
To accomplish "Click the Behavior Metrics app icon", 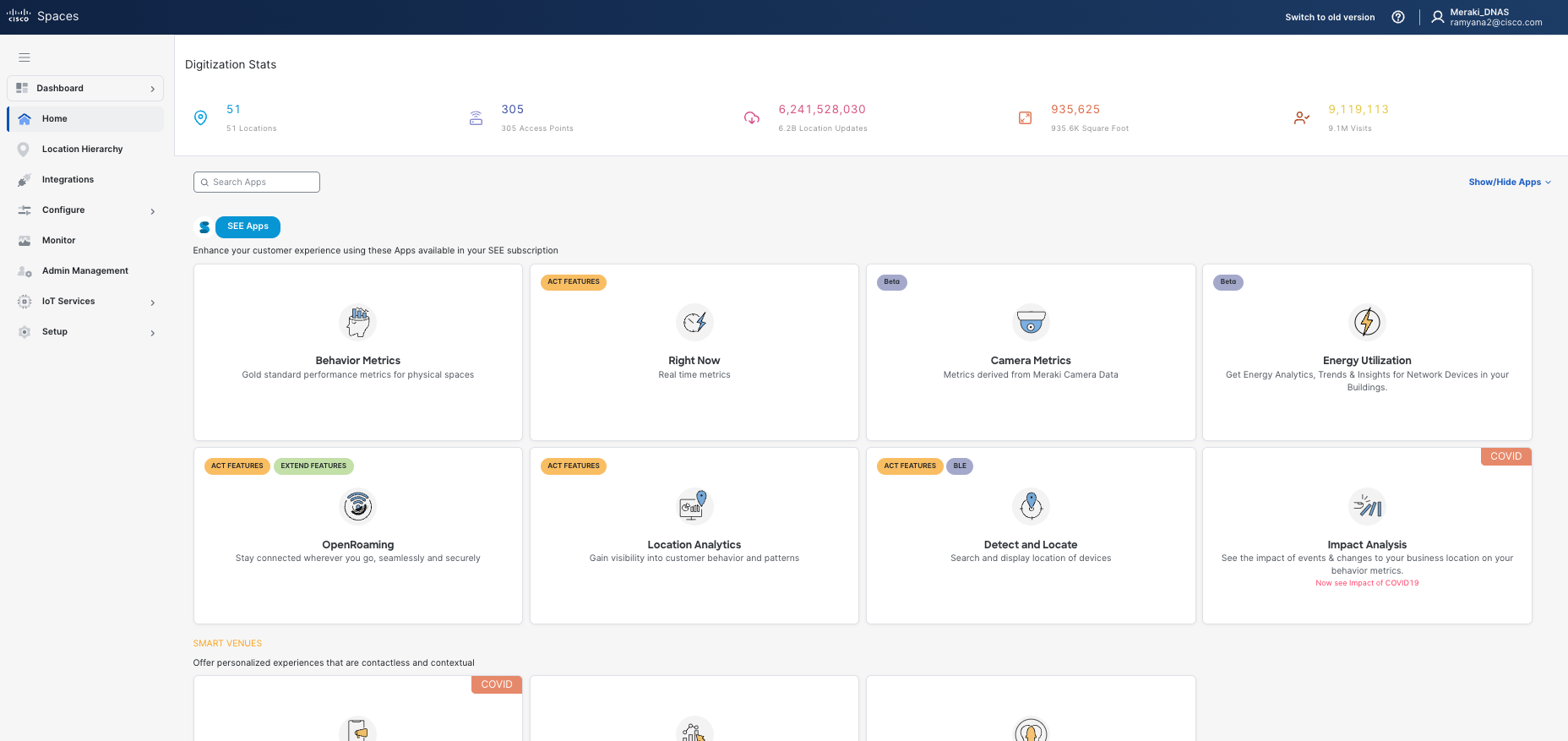I will 357,322.
